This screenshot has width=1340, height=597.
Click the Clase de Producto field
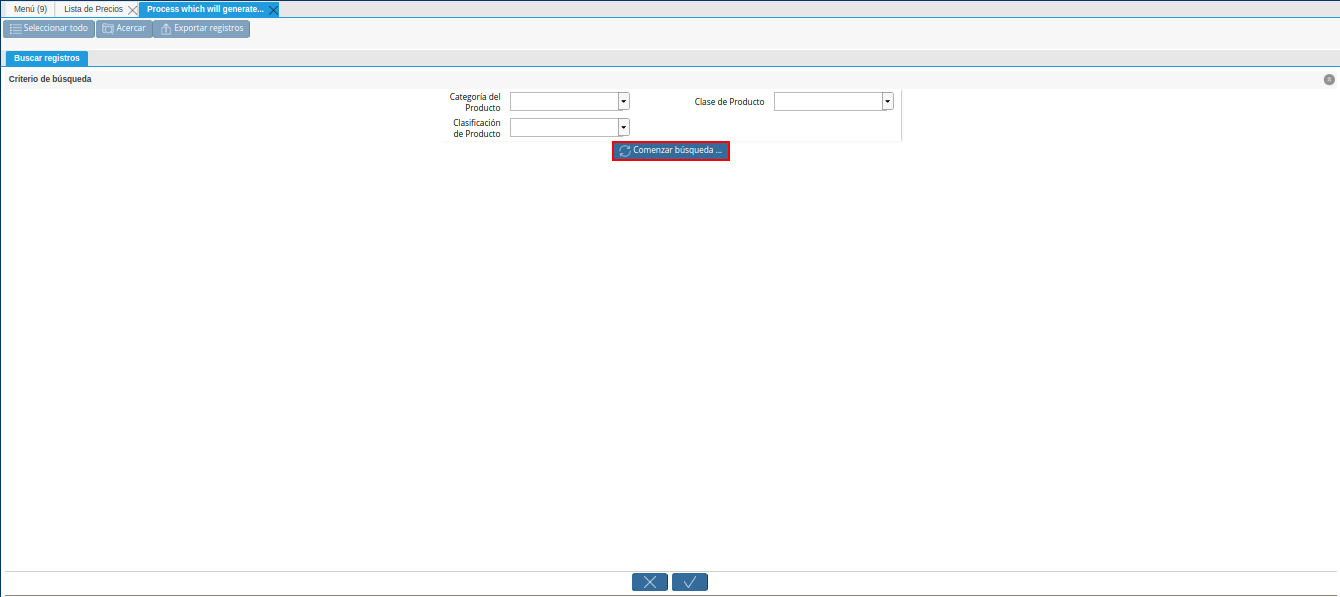point(828,102)
